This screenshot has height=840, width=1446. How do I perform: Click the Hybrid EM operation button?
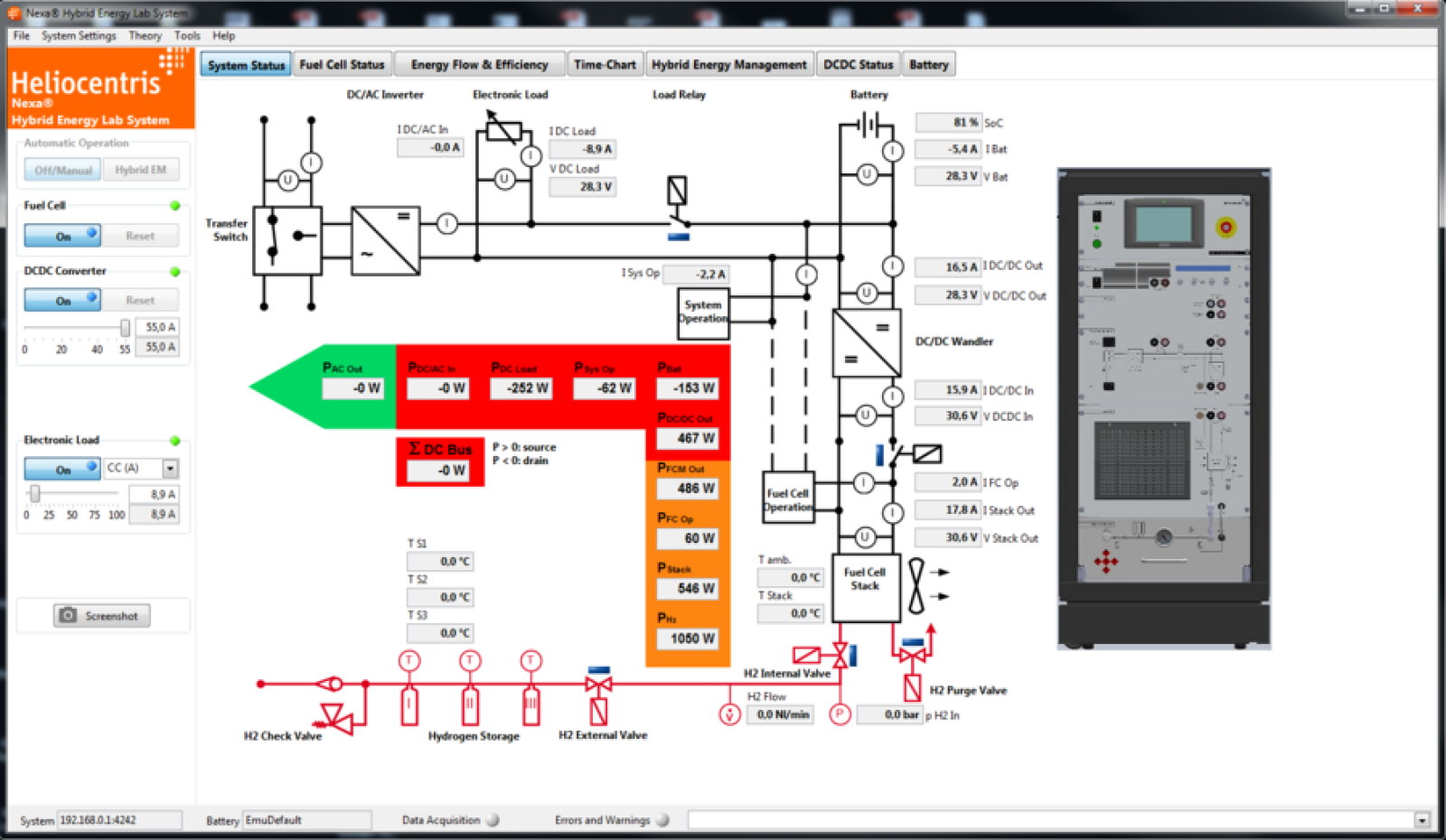140,170
